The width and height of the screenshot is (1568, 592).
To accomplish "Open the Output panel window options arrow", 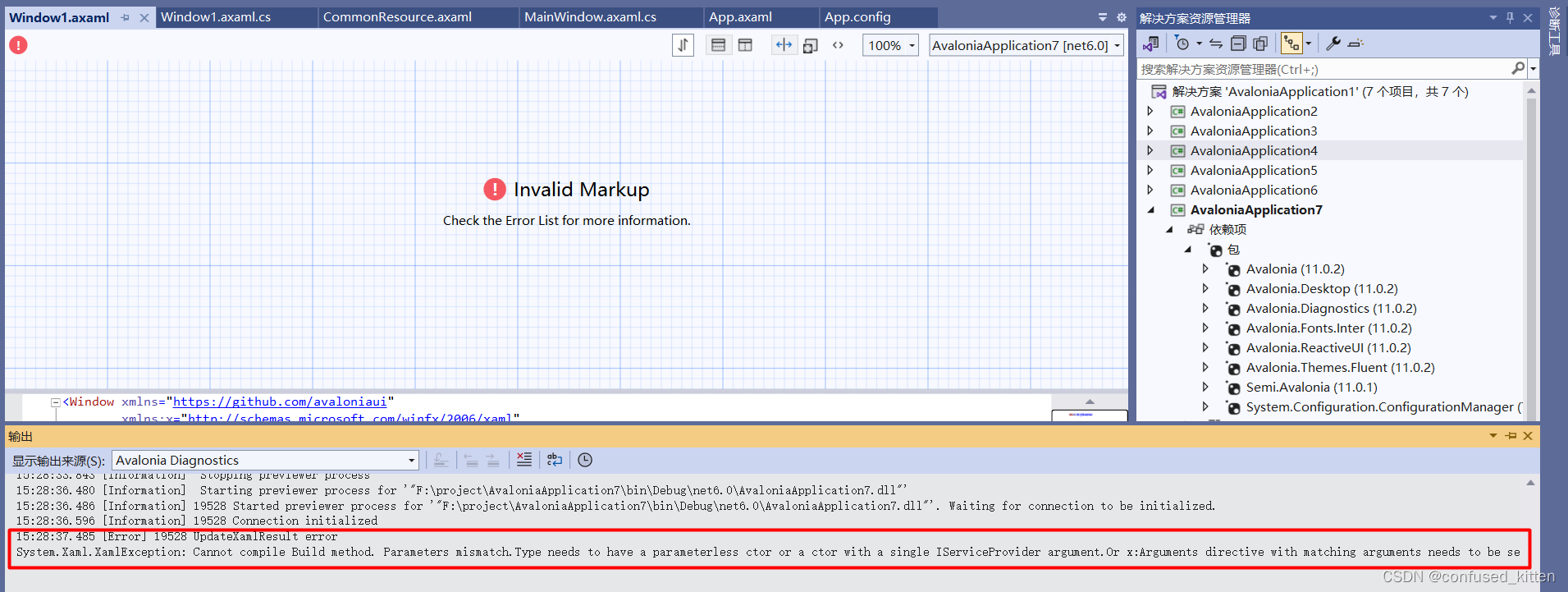I will click(x=1493, y=436).
